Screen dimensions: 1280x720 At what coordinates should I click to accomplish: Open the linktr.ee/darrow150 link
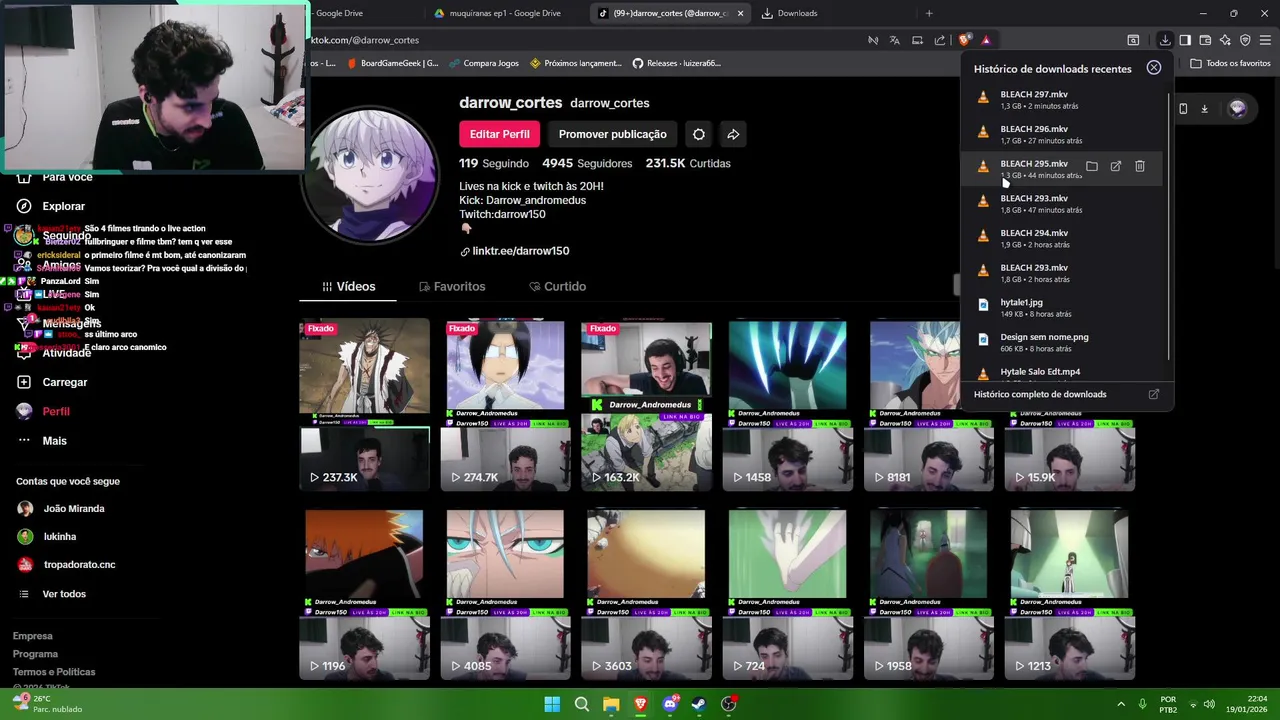click(514, 251)
